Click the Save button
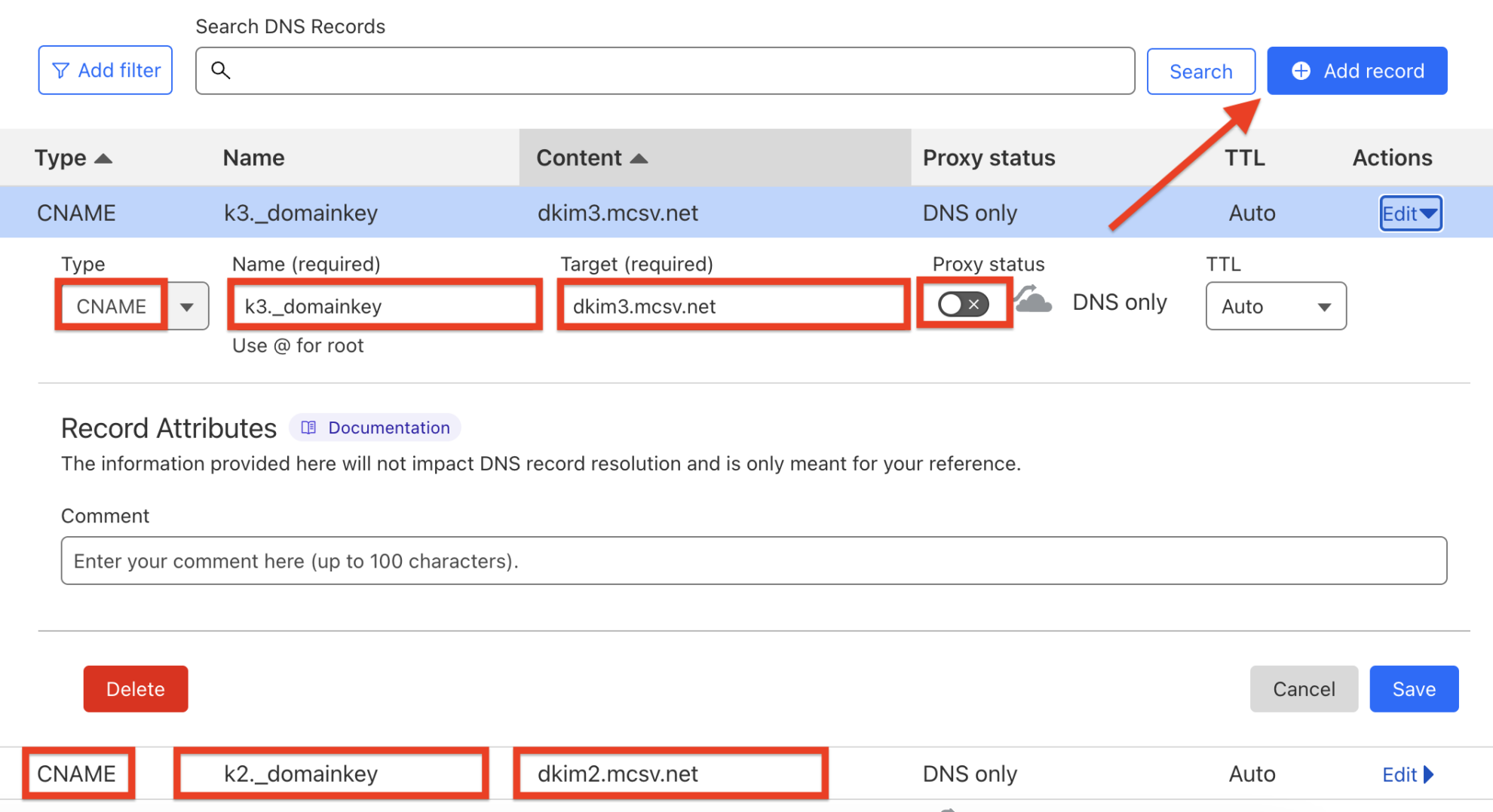 click(x=1414, y=688)
